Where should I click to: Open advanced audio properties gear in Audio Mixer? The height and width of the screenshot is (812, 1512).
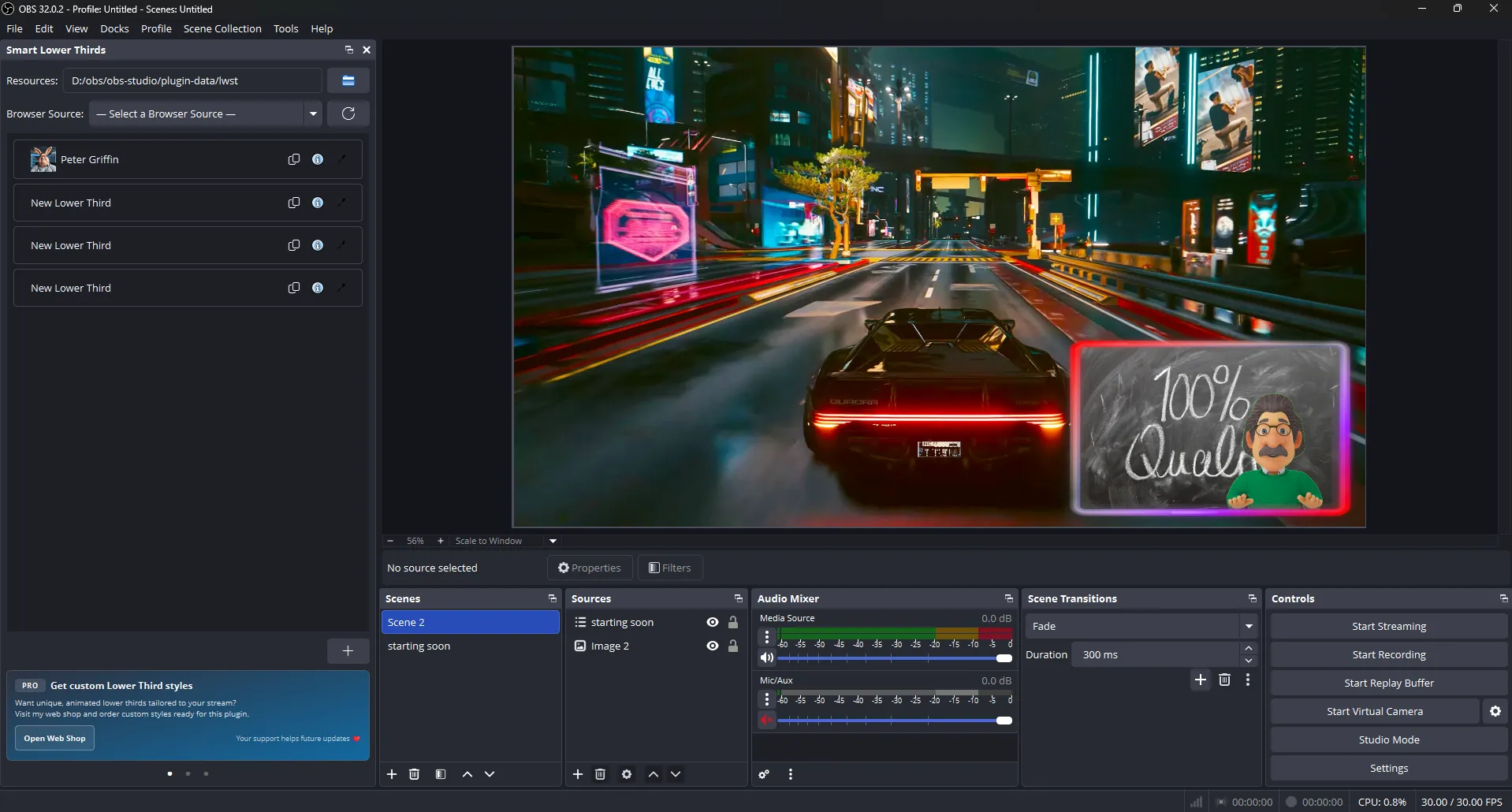[762, 774]
